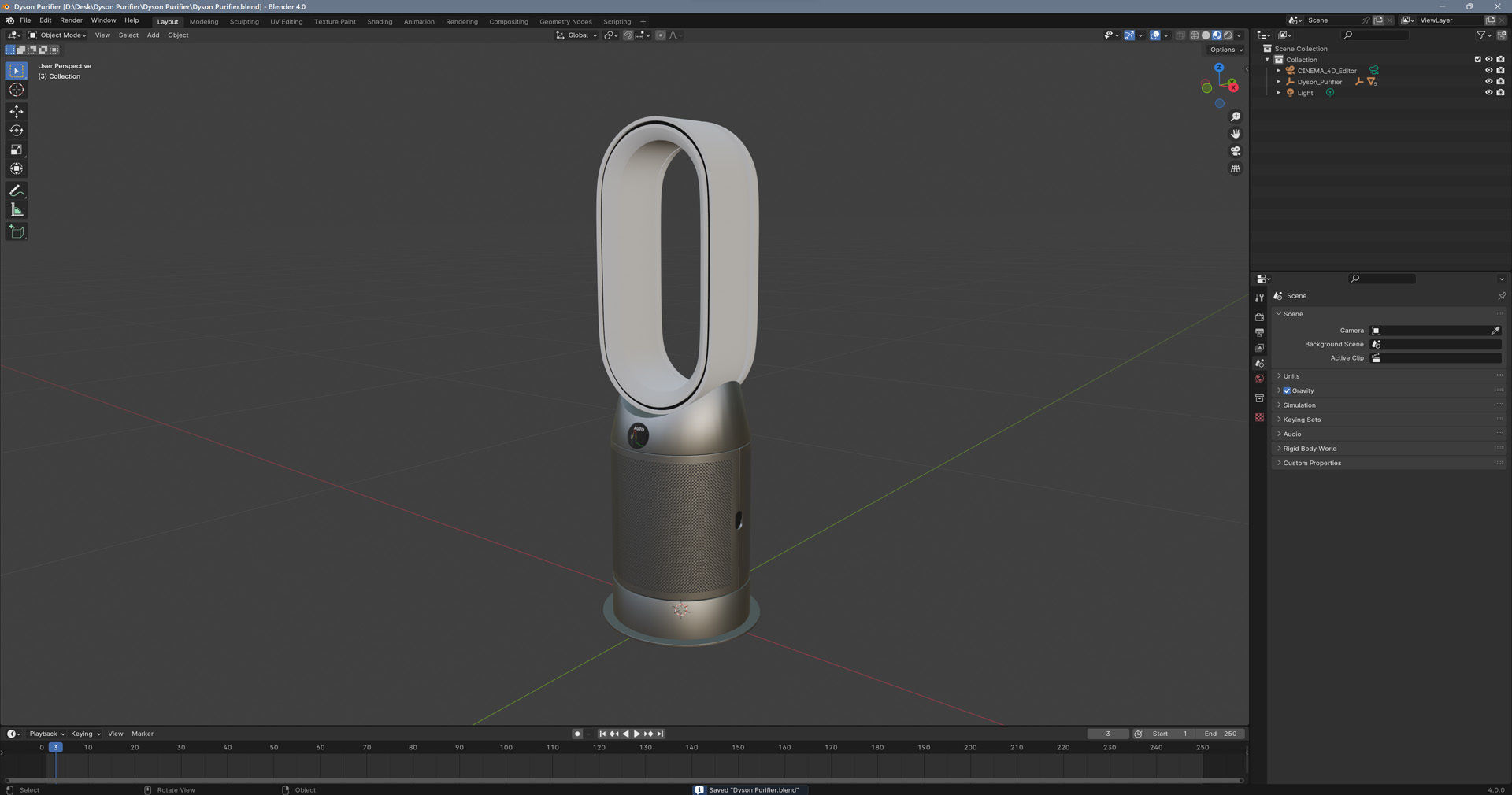Image resolution: width=1512 pixels, height=795 pixels.
Task: Open the timeline Playback menu
Action: [x=46, y=734]
